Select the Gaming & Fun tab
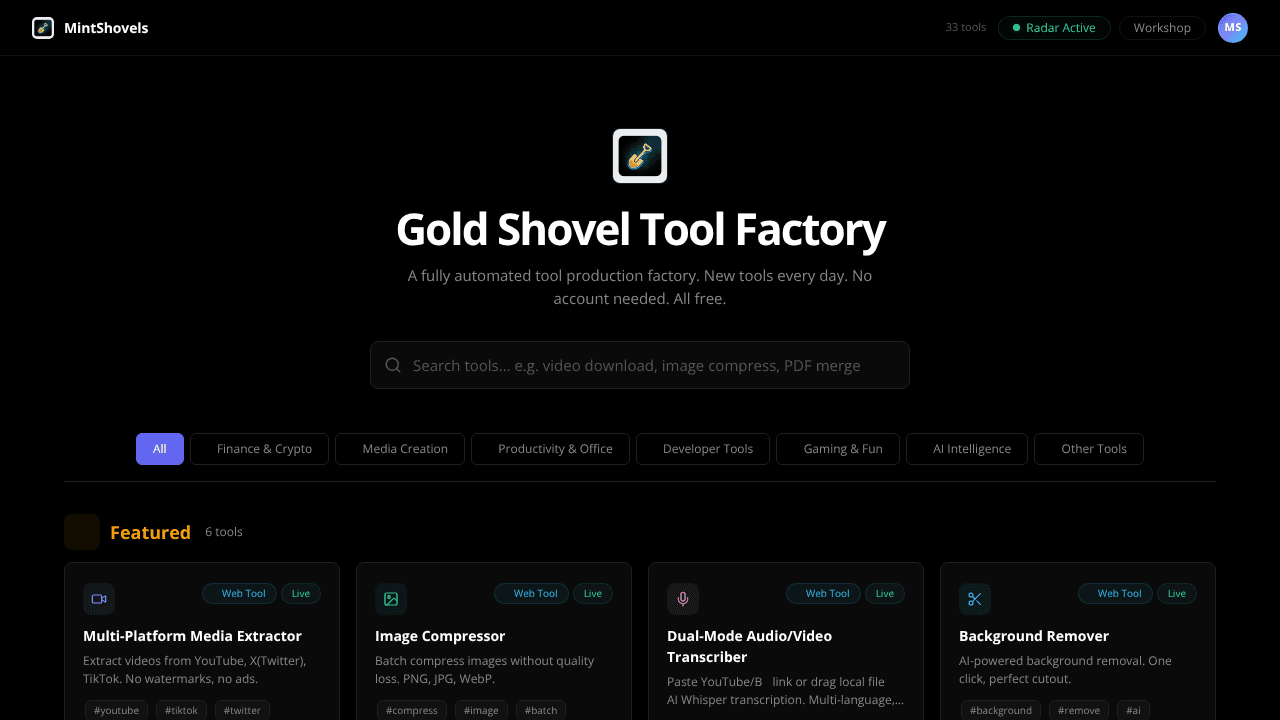This screenshot has width=1280, height=720. [x=838, y=449]
